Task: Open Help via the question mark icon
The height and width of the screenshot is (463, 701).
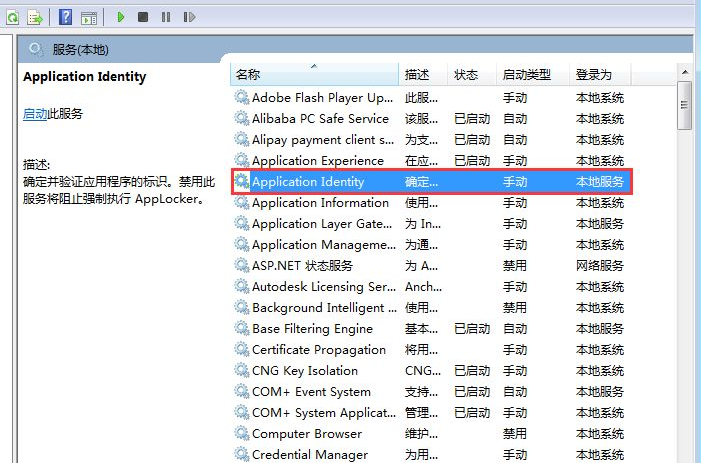Action: click(x=65, y=17)
